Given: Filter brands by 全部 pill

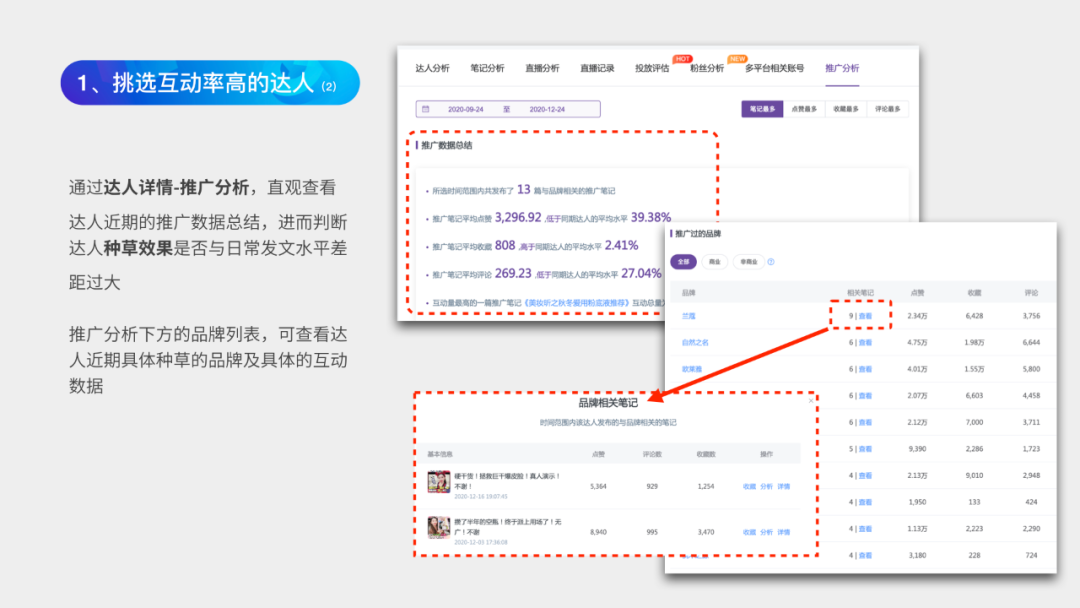Looking at the screenshot, I should tap(683, 262).
